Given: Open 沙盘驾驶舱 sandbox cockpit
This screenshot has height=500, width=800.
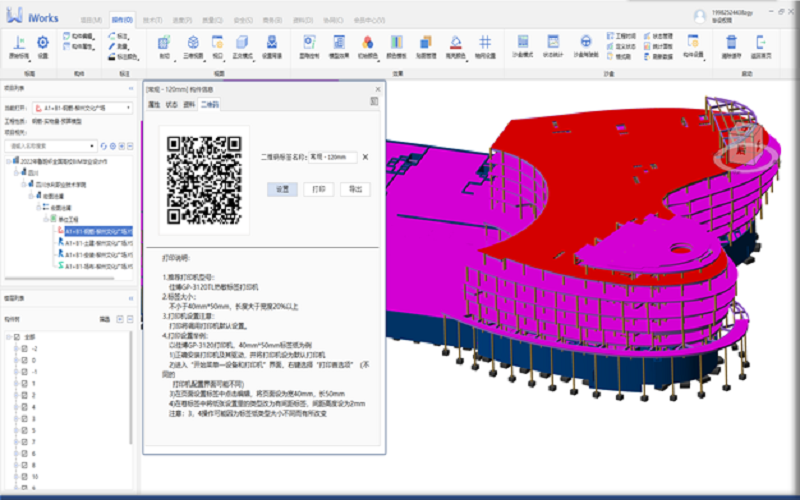Looking at the screenshot, I should click(586, 45).
